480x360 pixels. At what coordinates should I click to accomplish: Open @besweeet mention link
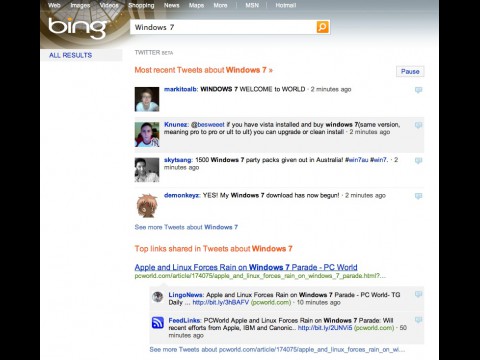click(208, 125)
